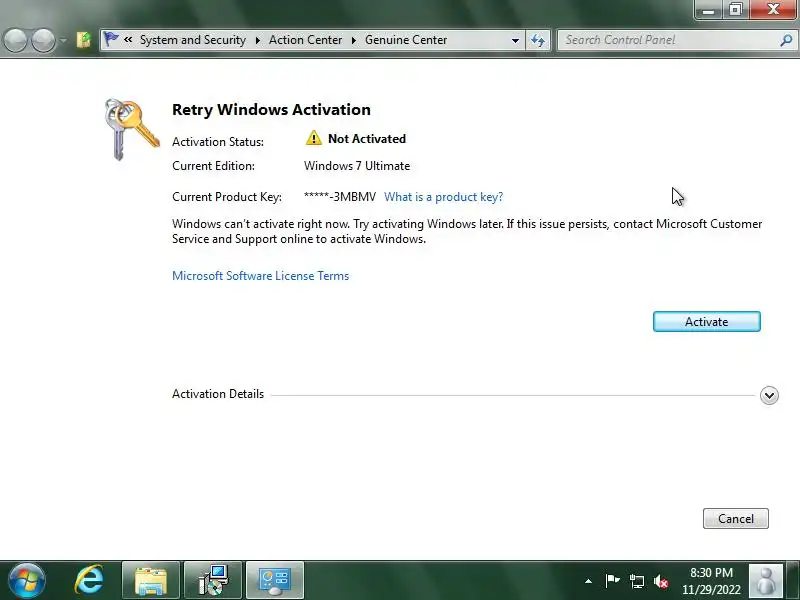800x600 pixels.
Task: Restore down the Control Panel window
Action: (x=735, y=10)
